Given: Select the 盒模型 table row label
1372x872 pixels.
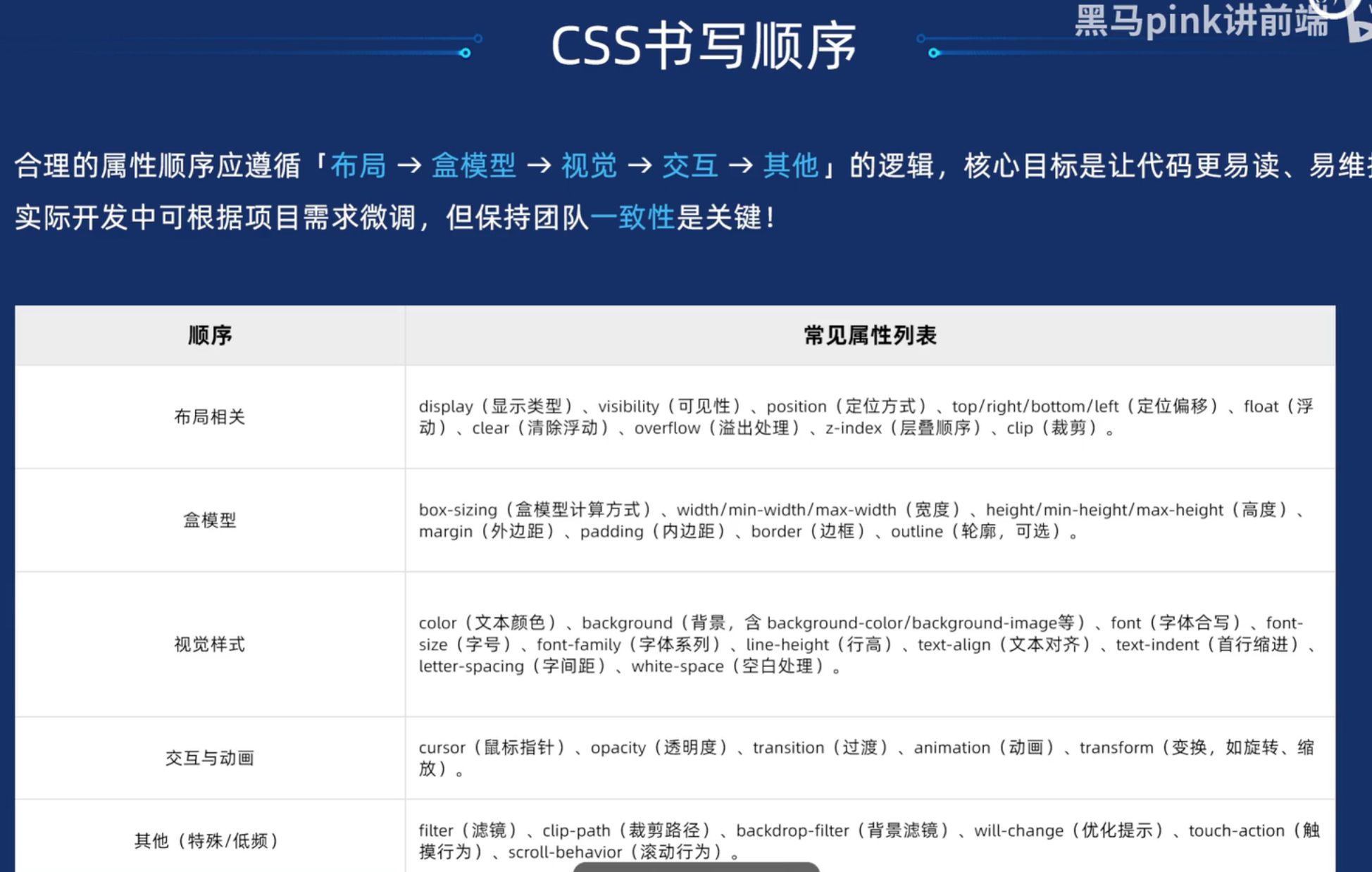Looking at the screenshot, I should tap(210, 521).
